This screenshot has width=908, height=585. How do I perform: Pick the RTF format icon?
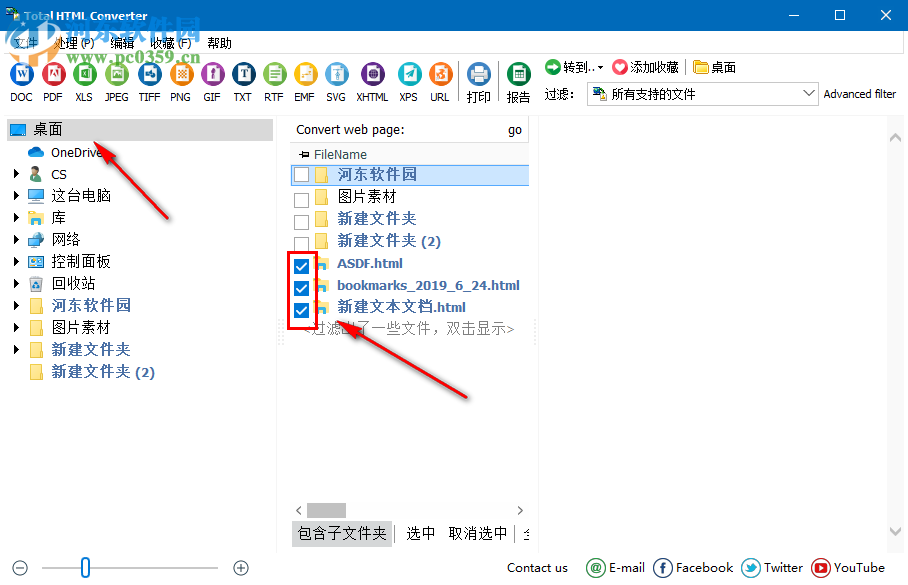(274, 74)
